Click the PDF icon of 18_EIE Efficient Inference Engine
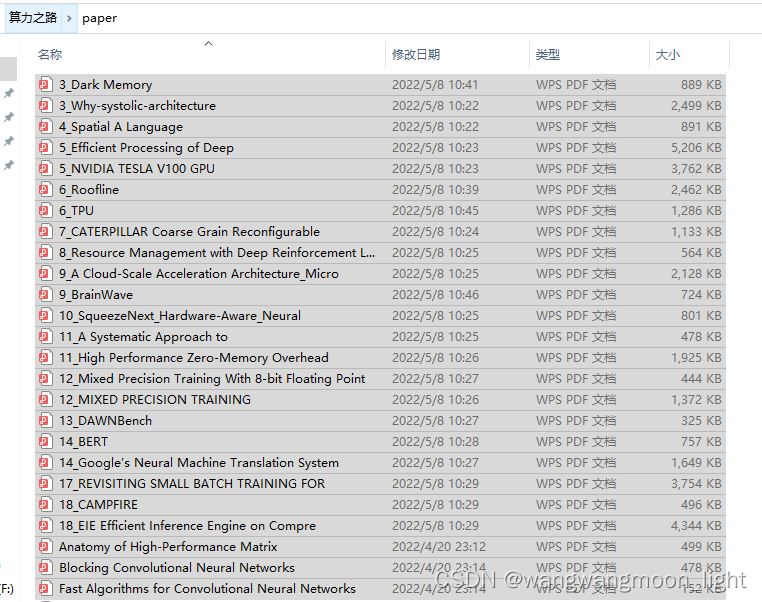The image size is (762, 602). coord(45,525)
